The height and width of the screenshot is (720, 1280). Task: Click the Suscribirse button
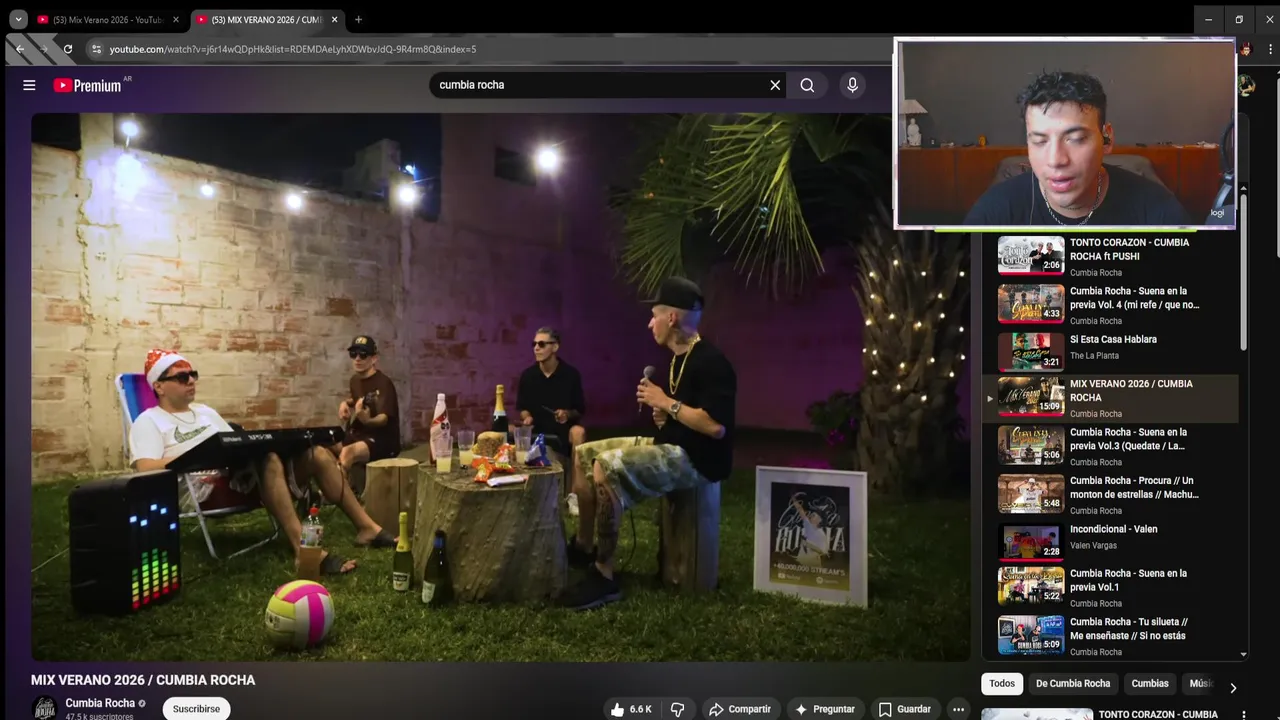coord(196,709)
